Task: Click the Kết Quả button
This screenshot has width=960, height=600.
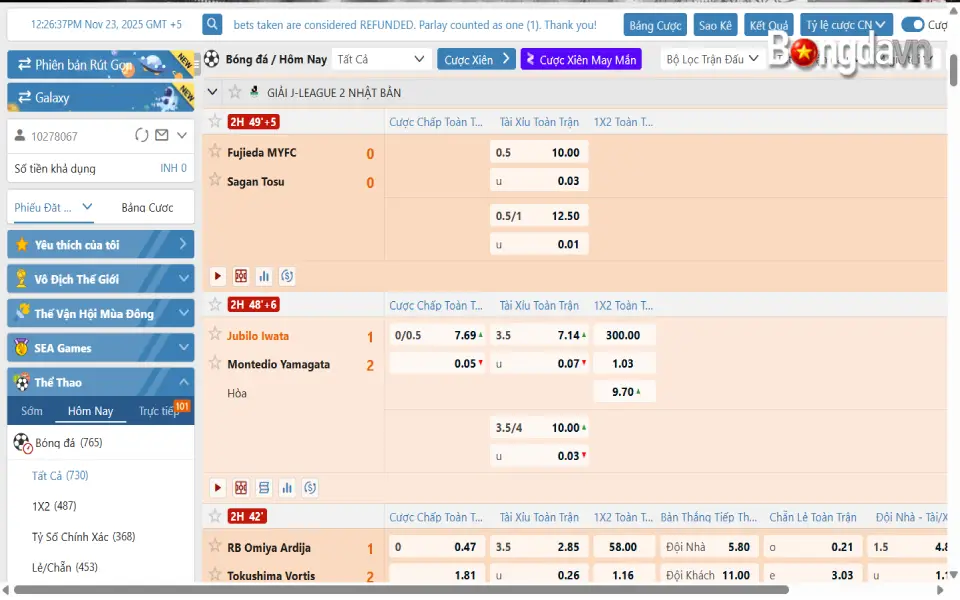Action: click(x=769, y=25)
